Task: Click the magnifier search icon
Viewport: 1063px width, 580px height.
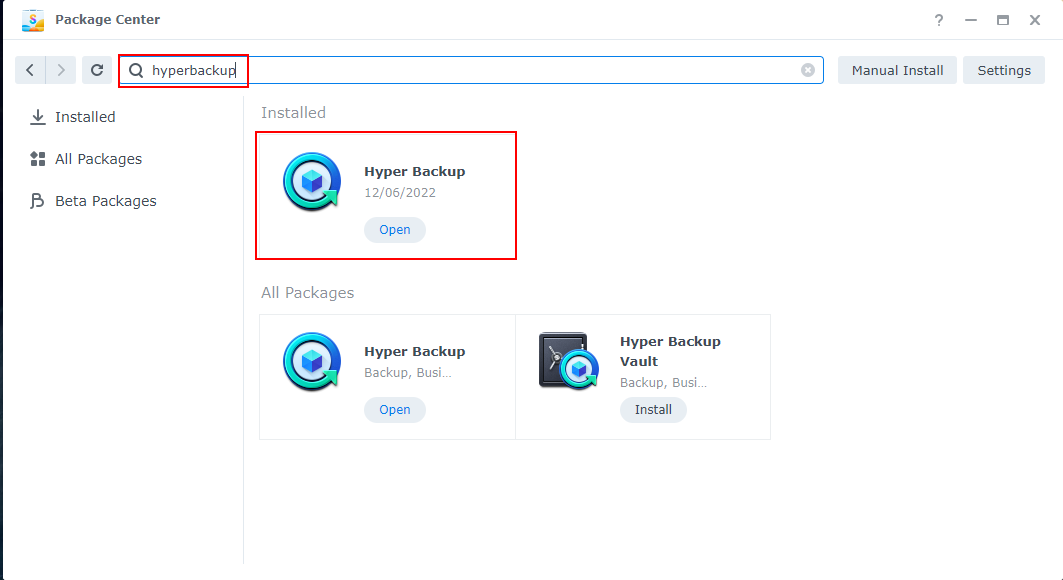Action: pos(136,71)
